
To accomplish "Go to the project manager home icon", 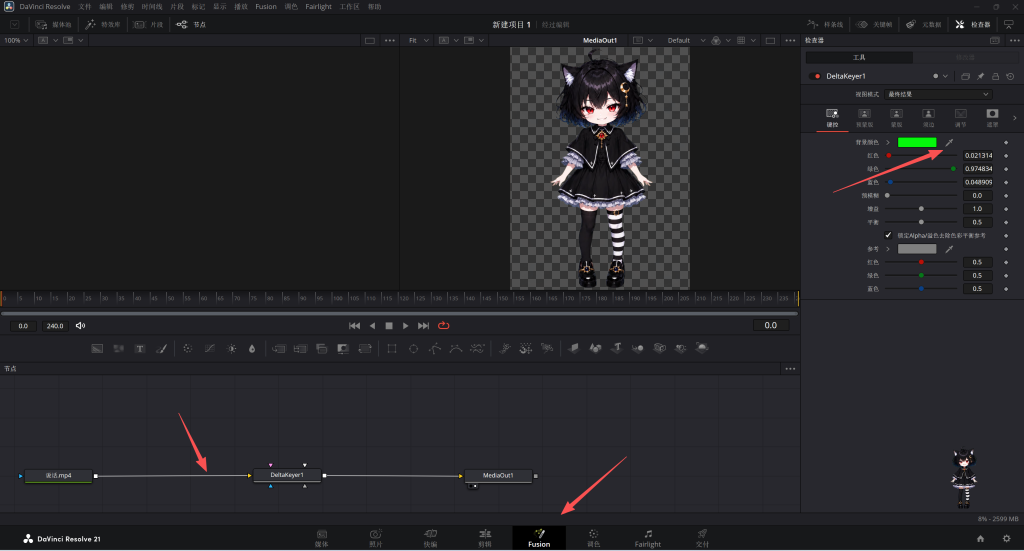I will (980, 539).
